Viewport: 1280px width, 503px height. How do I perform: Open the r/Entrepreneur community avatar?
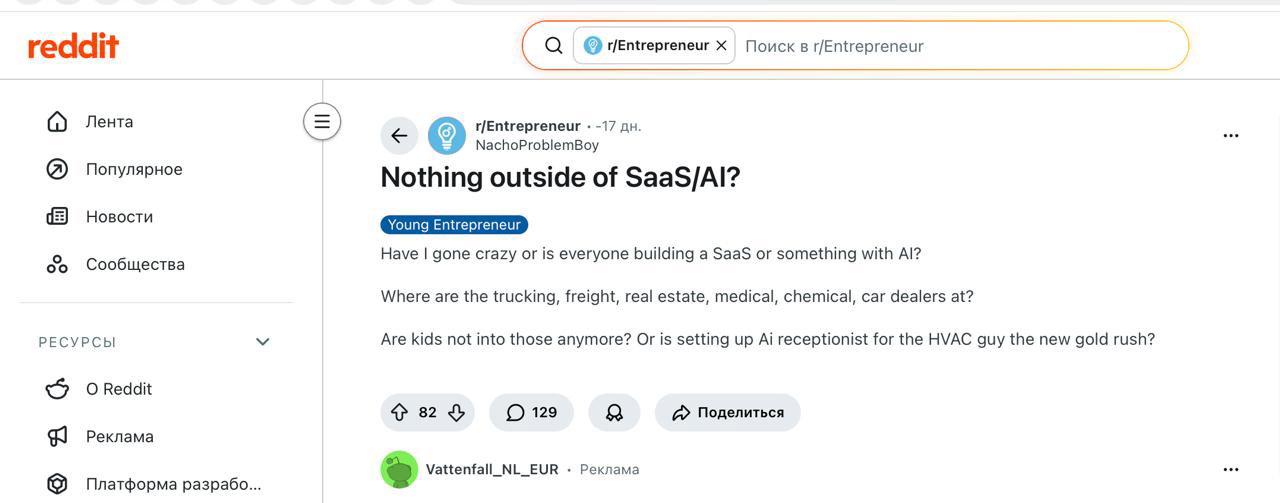(447, 136)
